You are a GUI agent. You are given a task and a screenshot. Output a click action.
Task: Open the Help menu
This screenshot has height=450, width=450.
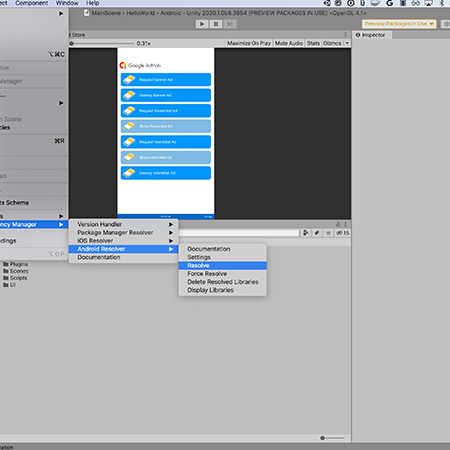pyautogui.click(x=92, y=3)
